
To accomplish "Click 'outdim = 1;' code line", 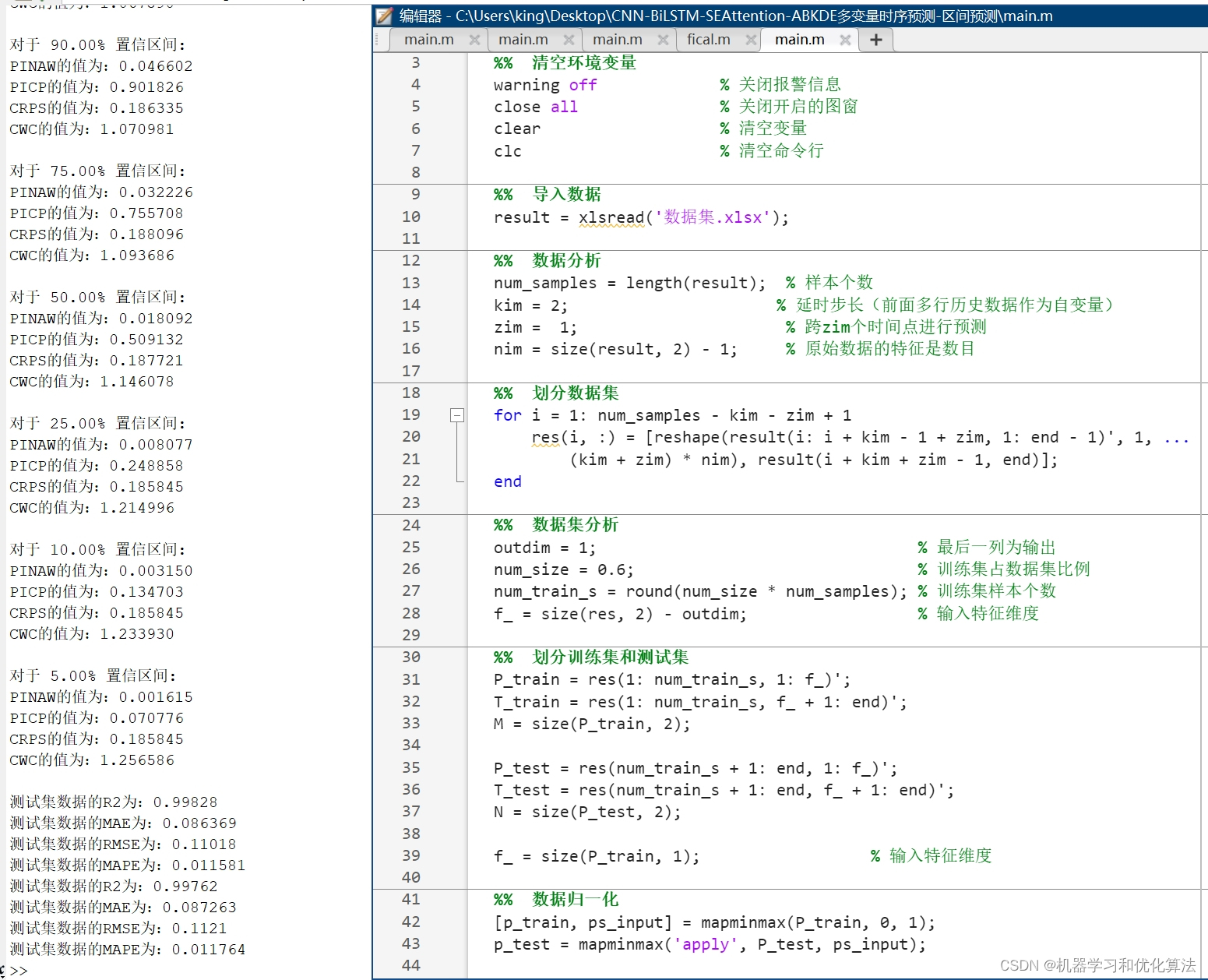I will (x=545, y=548).
